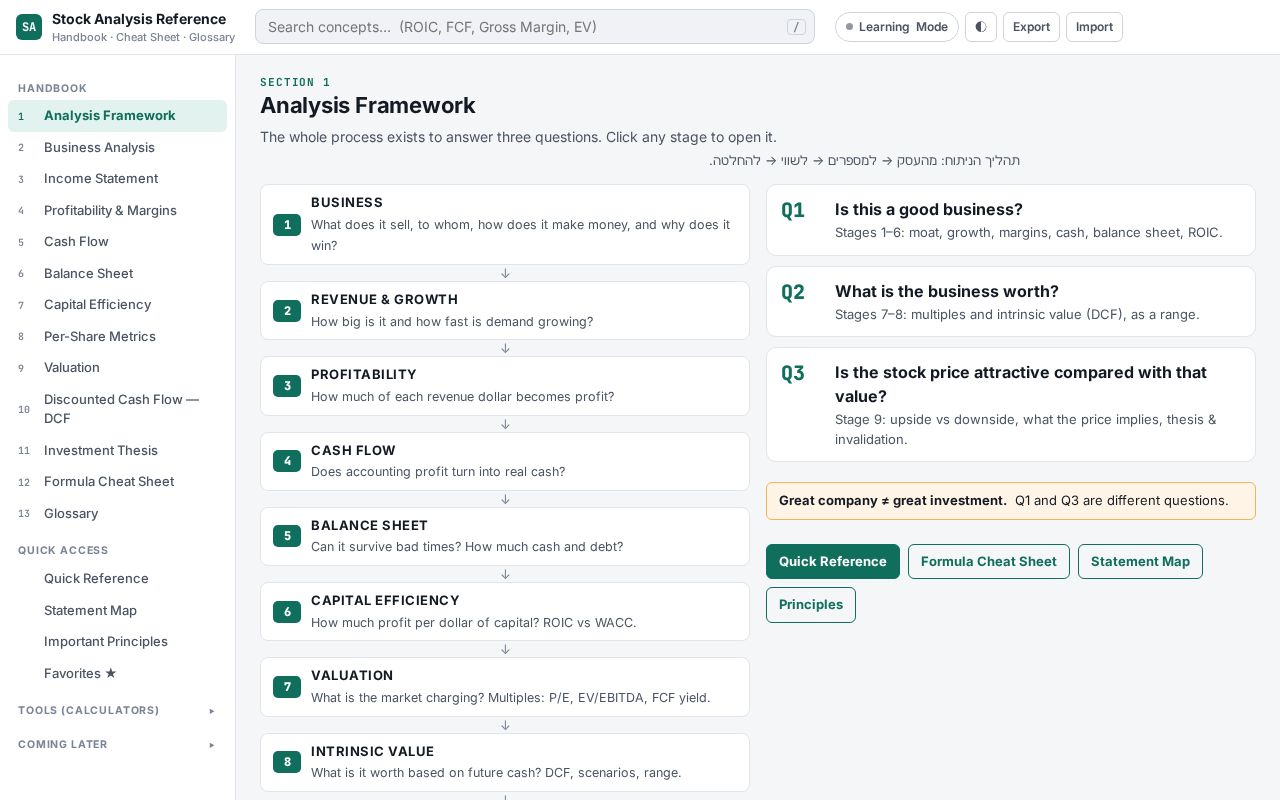Focus the Search concepts field
Image resolution: width=1280 pixels, height=800 pixels.
point(535,27)
